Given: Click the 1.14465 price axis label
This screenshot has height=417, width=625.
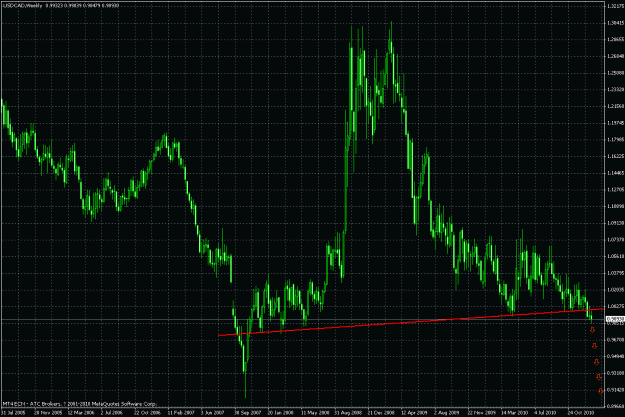Looking at the screenshot, I should tap(615, 173).
